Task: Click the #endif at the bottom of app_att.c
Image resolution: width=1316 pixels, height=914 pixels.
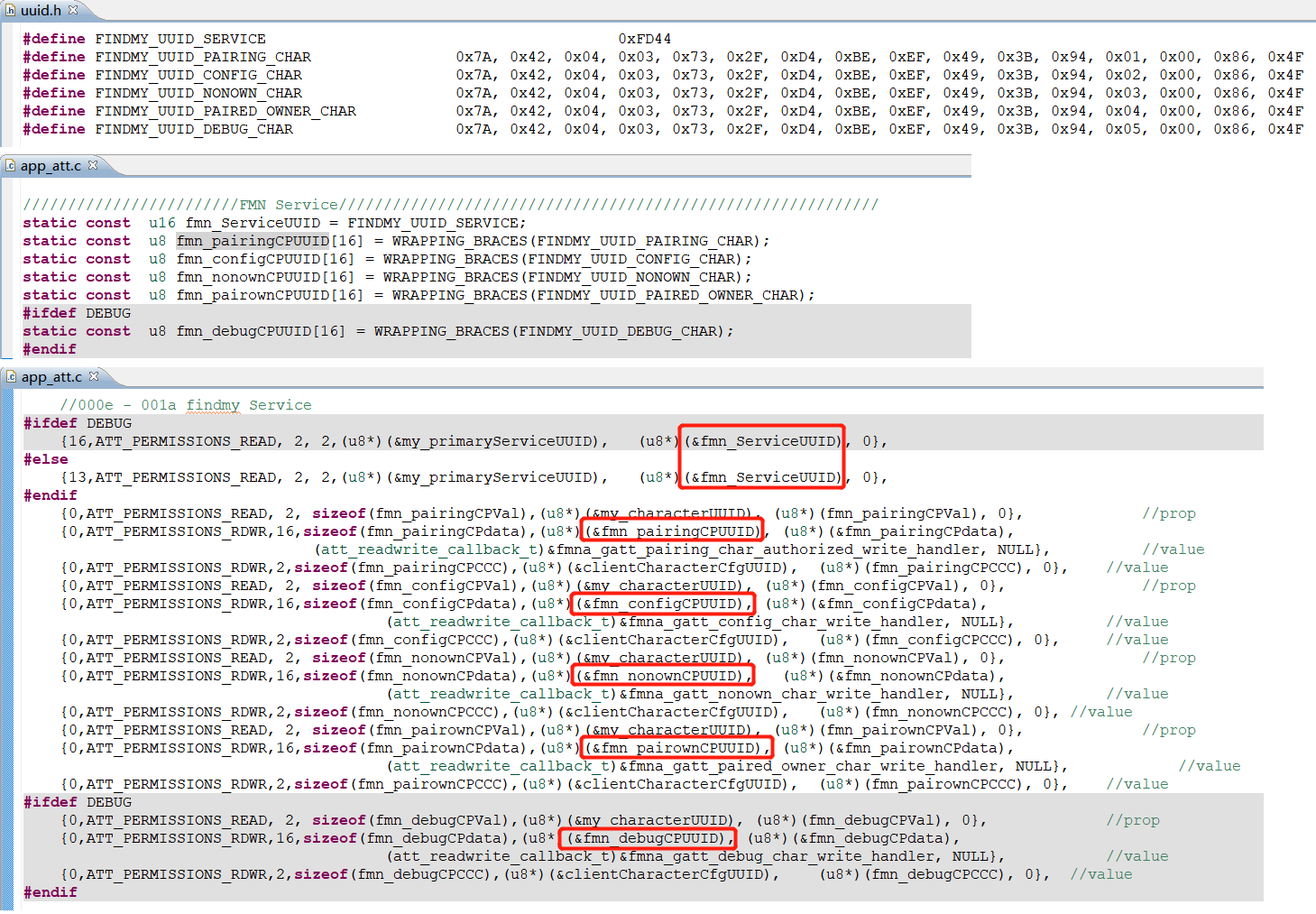Action: (50, 891)
